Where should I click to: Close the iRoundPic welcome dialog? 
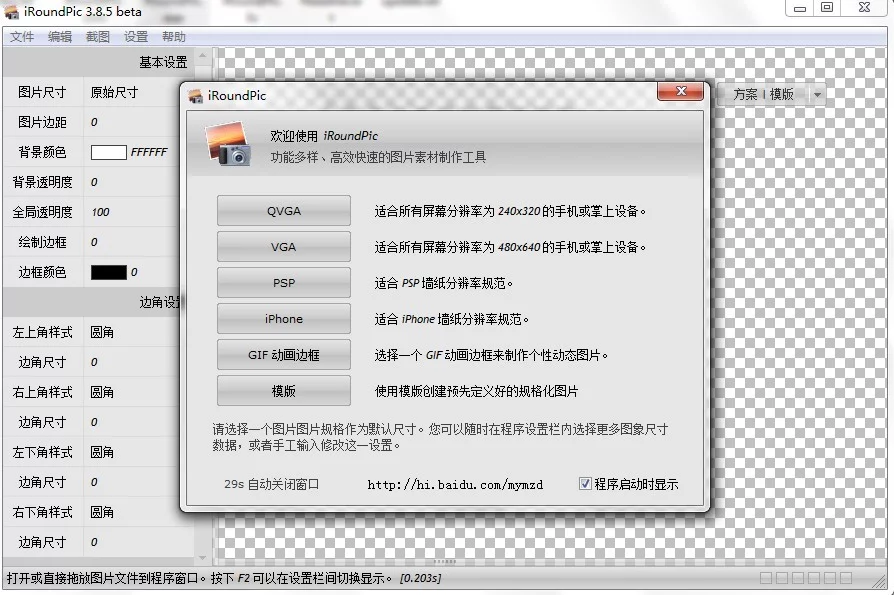click(680, 91)
